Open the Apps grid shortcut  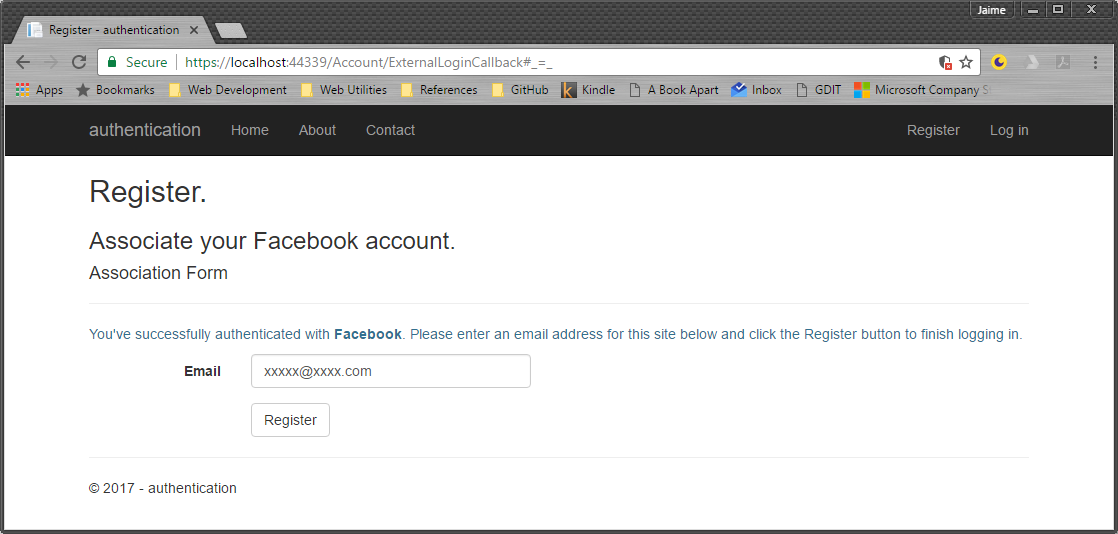pyautogui.click(x=39, y=90)
